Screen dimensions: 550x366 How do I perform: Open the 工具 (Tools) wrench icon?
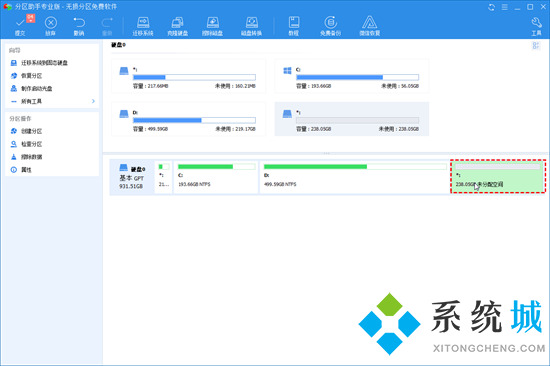click(x=536, y=26)
